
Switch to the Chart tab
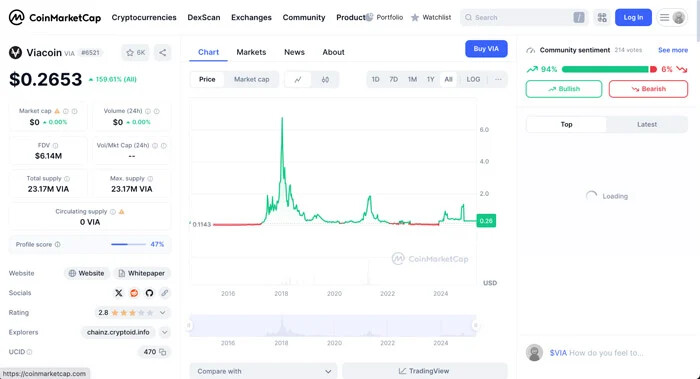coord(208,52)
